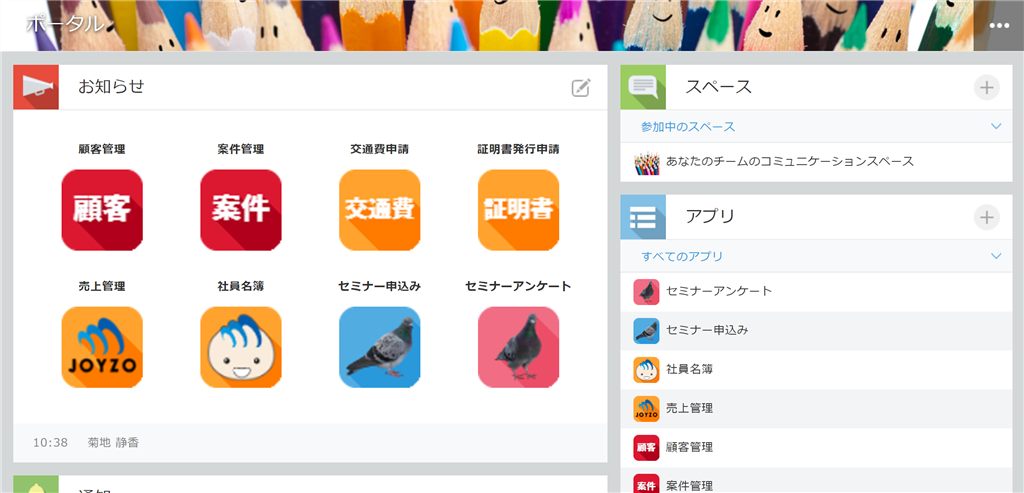Open セミナーアンケート from the app list
The width and height of the screenshot is (1024, 493).
719,291
